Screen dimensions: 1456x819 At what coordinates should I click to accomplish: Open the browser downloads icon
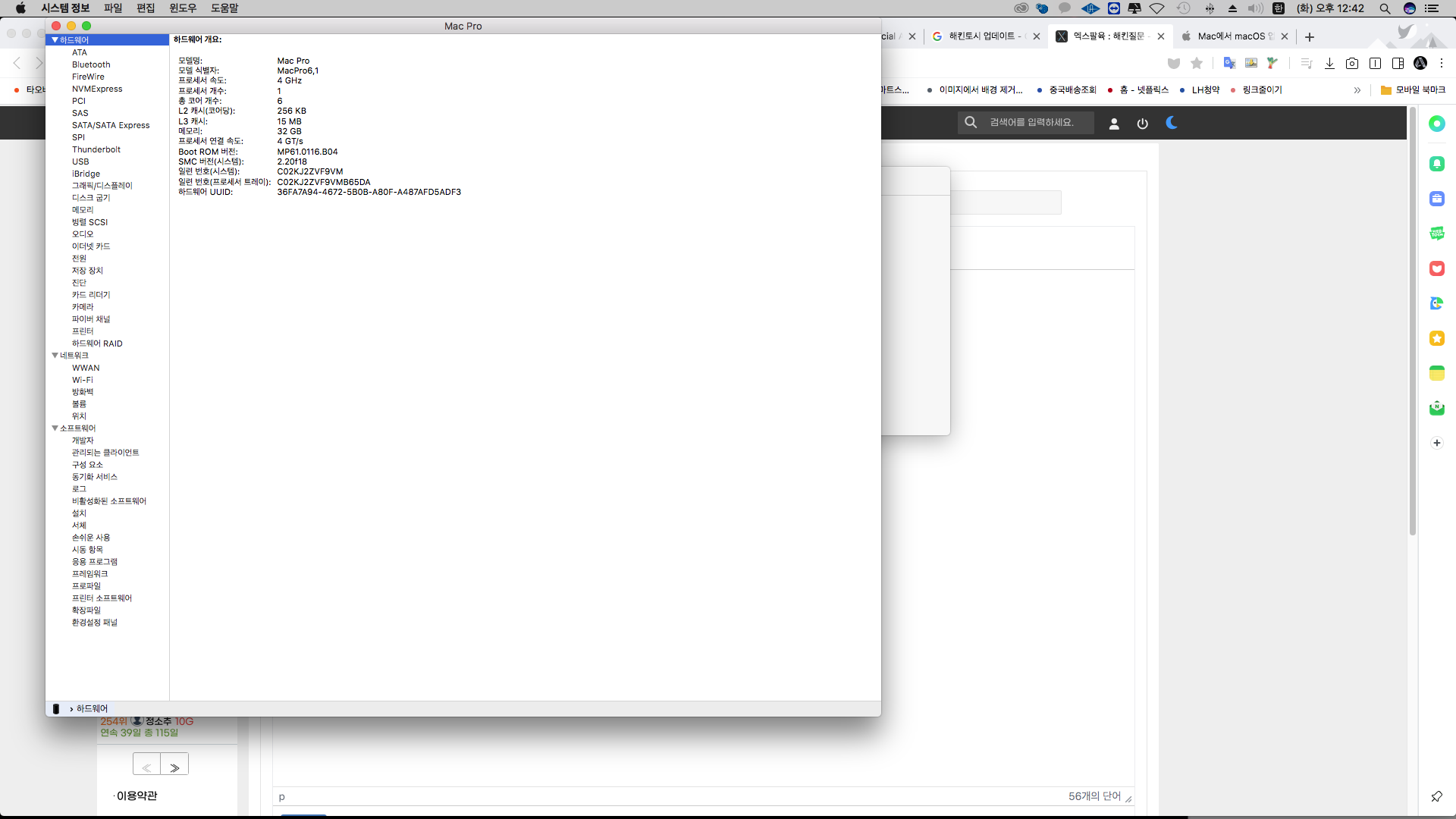pos(1329,64)
